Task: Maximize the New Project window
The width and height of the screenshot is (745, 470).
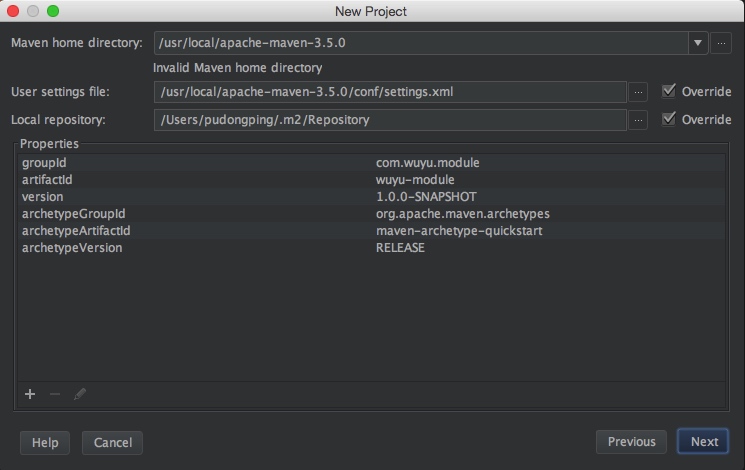Action: tap(53, 11)
